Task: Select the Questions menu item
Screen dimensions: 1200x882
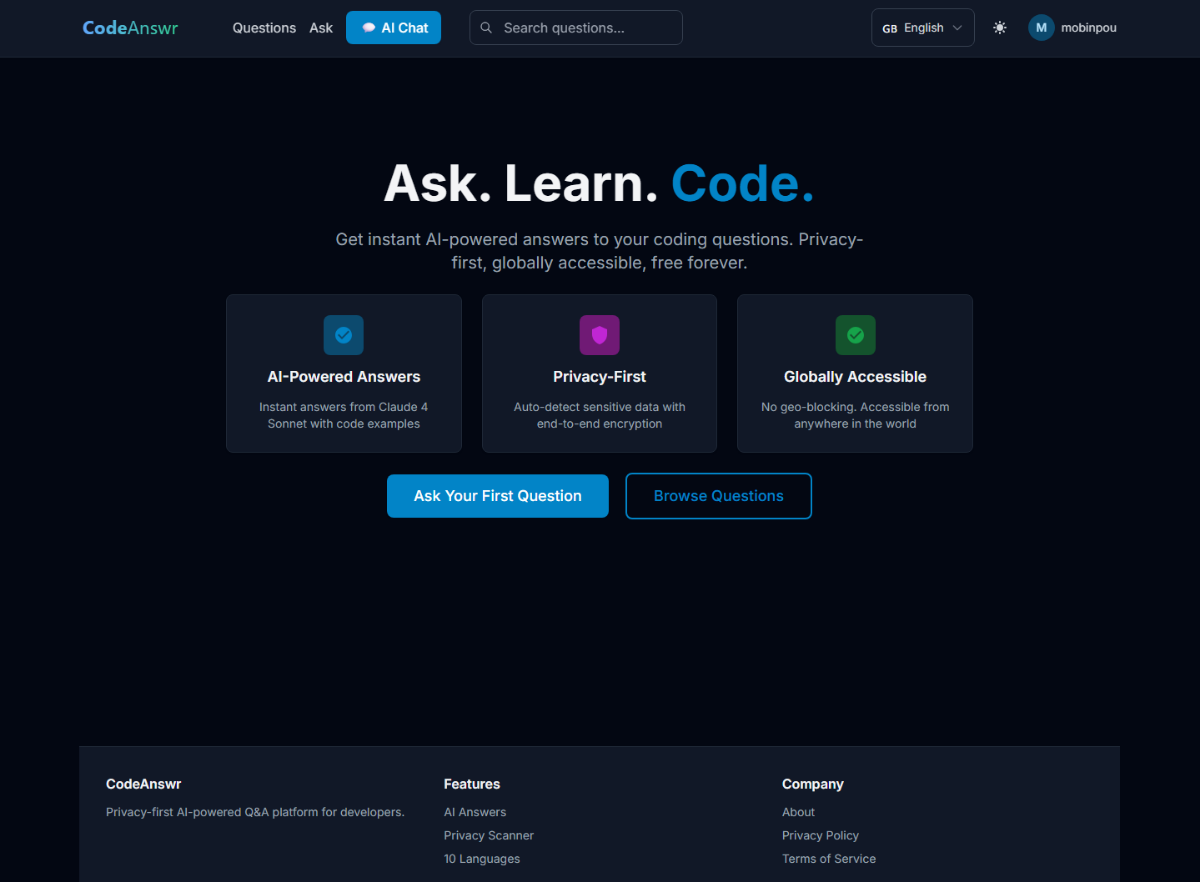Action: (263, 27)
